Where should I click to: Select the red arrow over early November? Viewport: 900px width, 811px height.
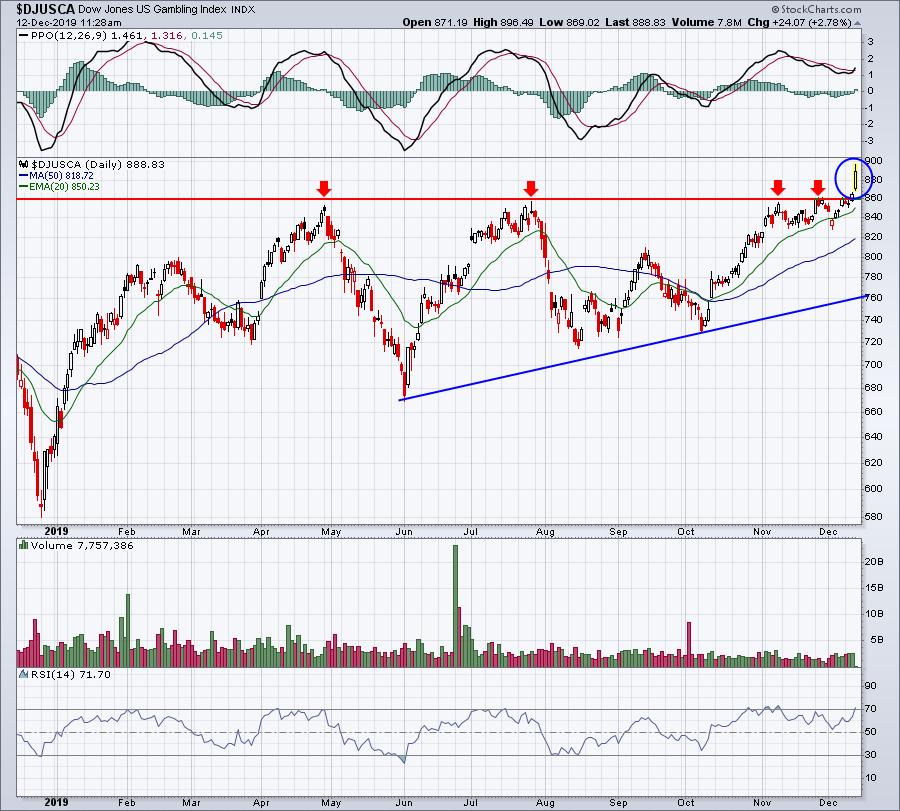pyautogui.click(x=778, y=187)
